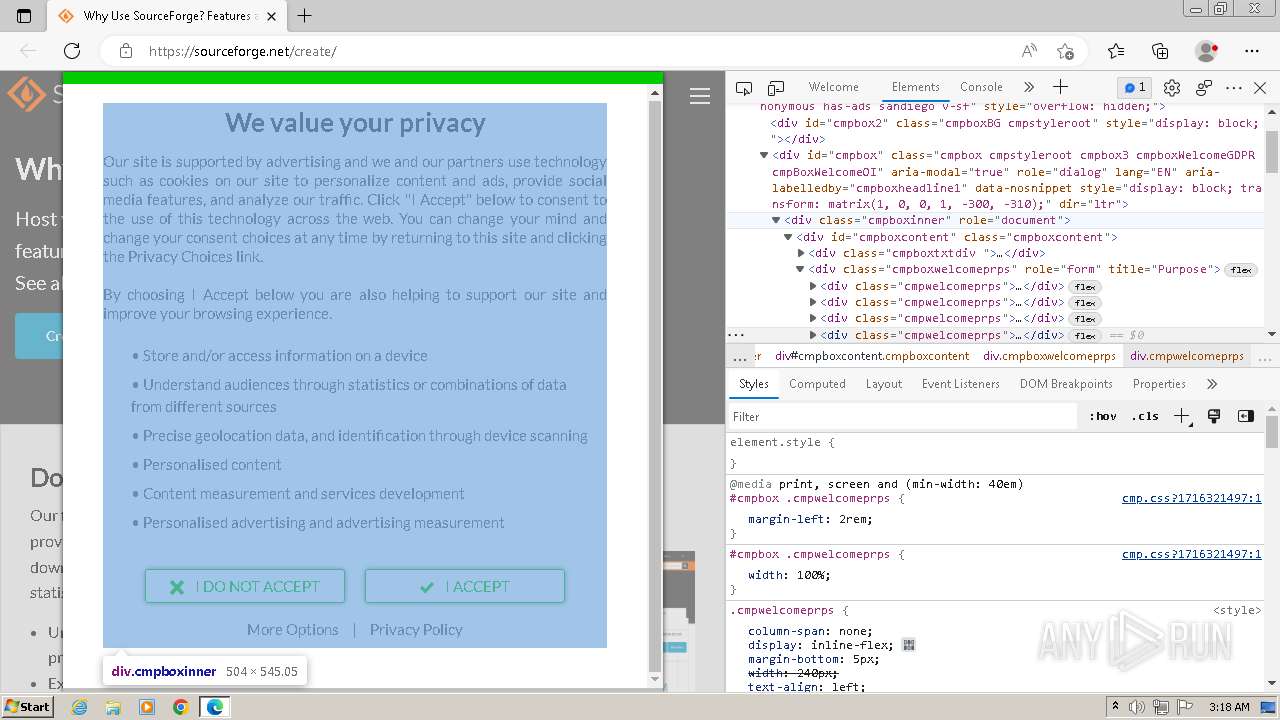Click the Read aloud icon in address bar

click(1029, 51)
